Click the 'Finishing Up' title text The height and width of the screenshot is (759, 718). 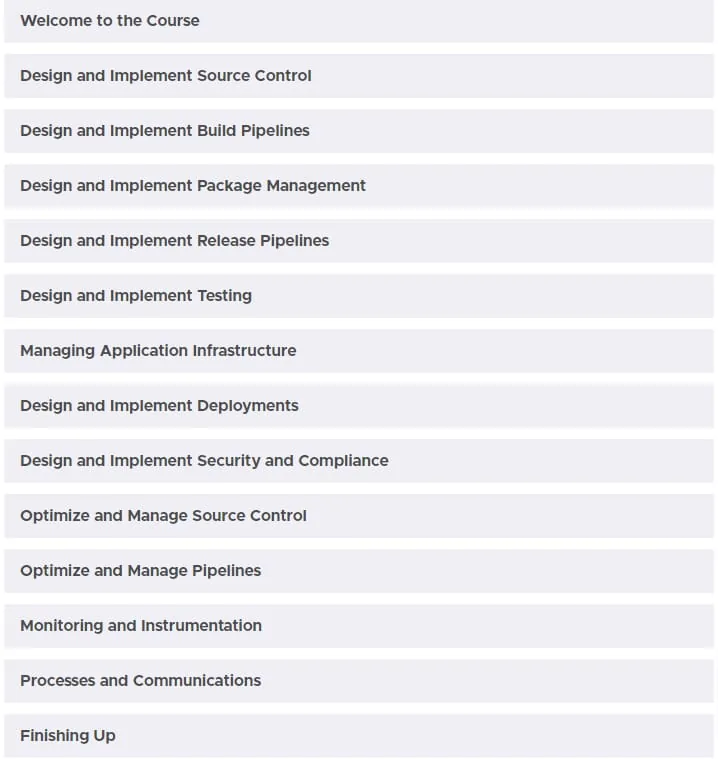(68, 736)
